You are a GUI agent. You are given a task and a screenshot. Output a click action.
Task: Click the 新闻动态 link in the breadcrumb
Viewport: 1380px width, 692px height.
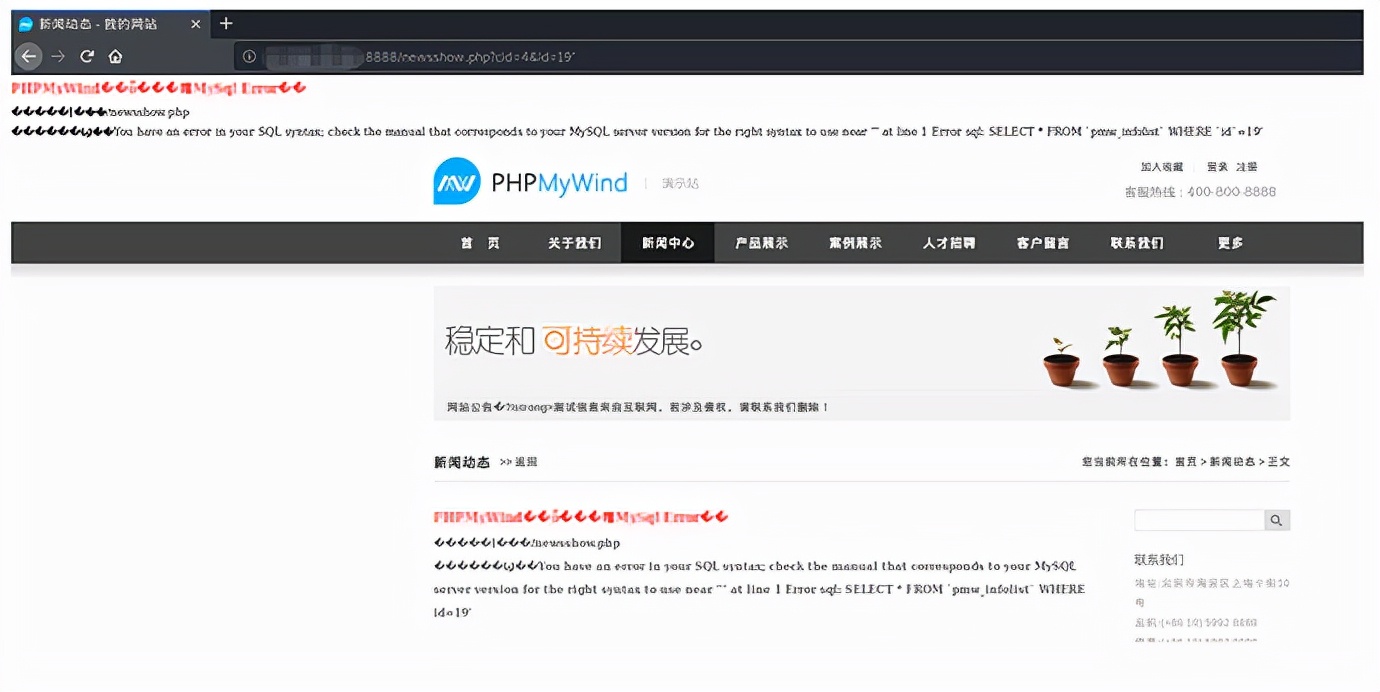[x=1232, y=462]
